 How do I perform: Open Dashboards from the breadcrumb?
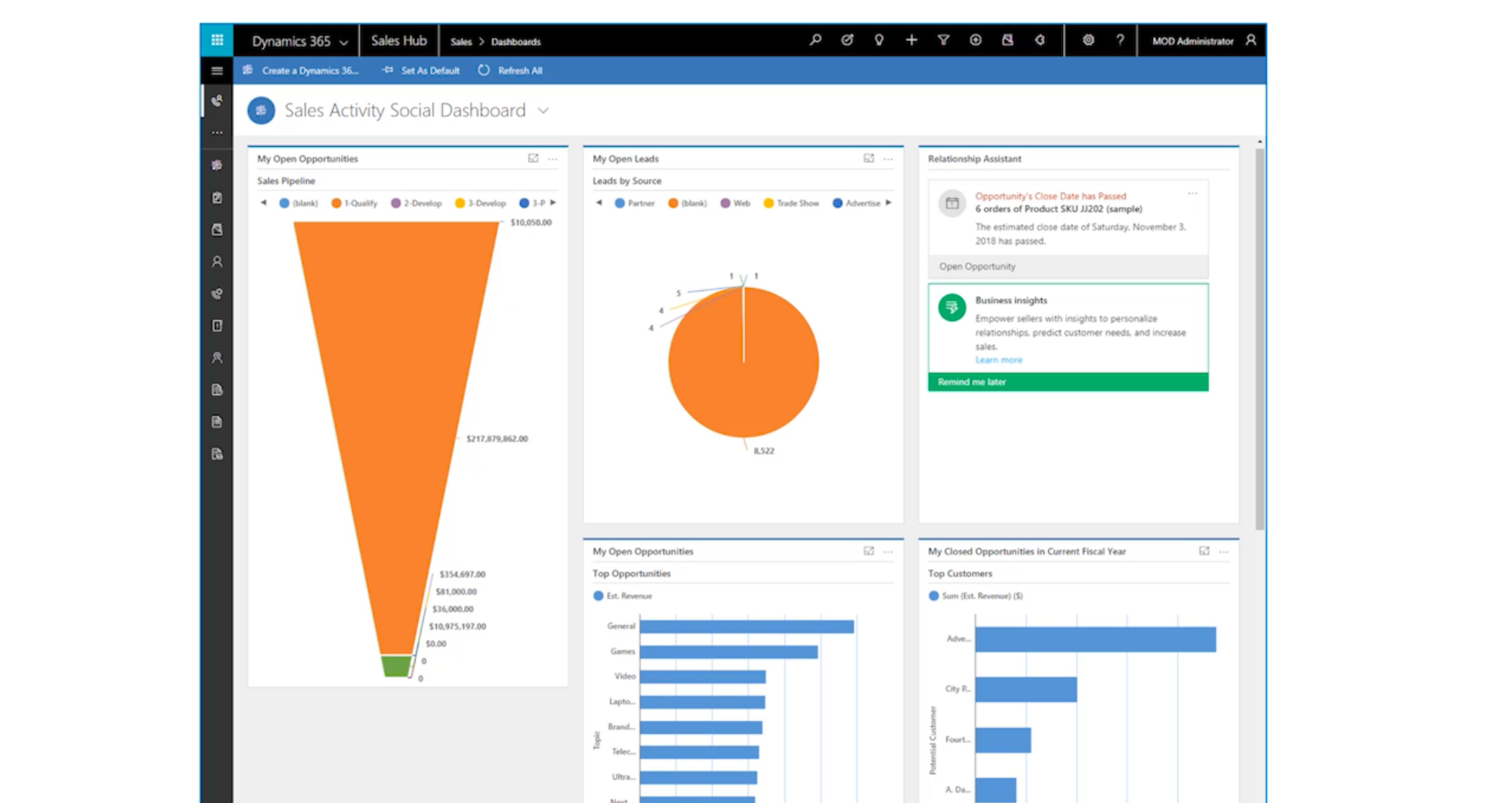pyautogui.click(x=517, y=42)
